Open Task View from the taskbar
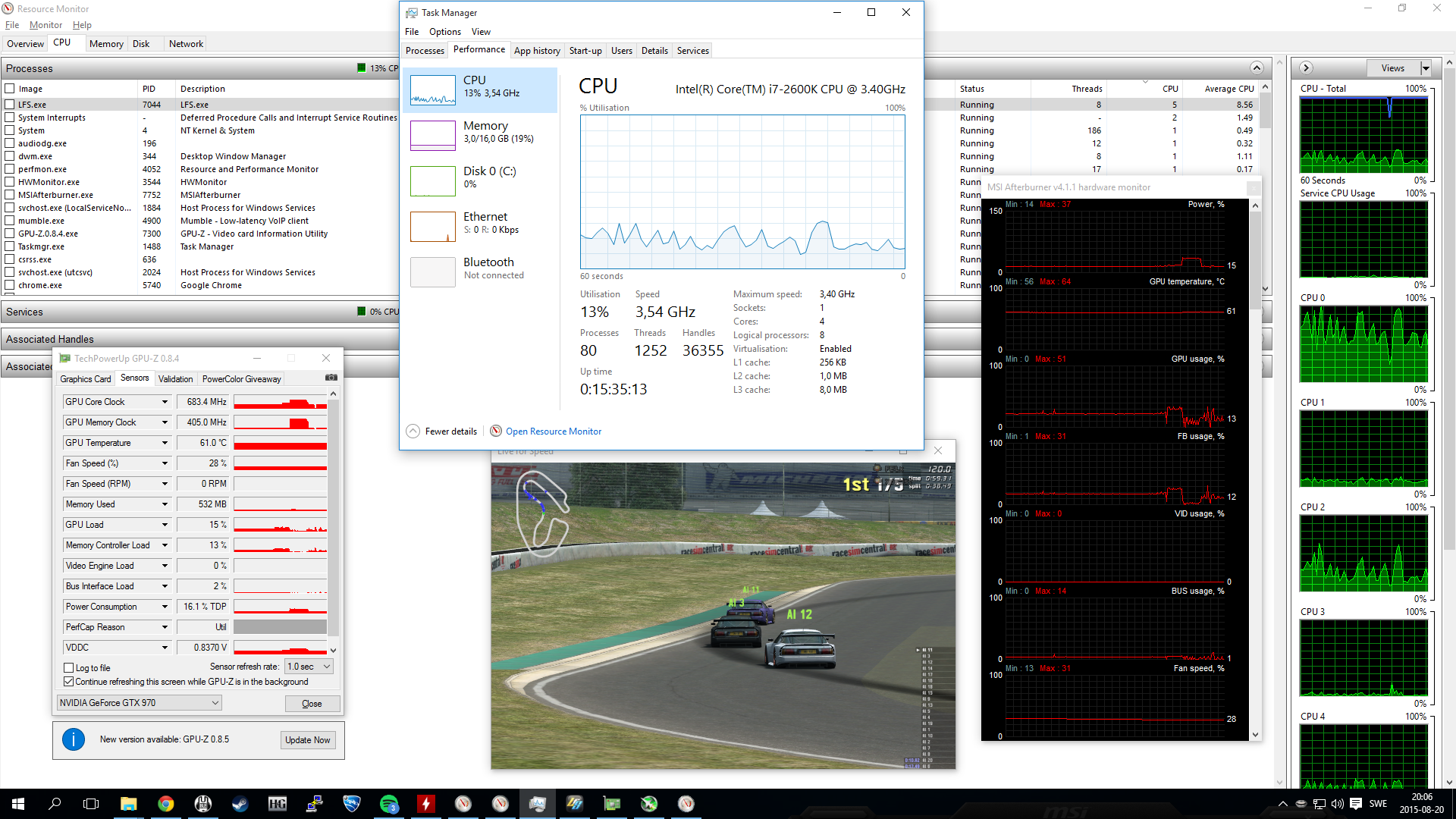Viewport: 1456px width, 819px height. [x=91, y=804]
